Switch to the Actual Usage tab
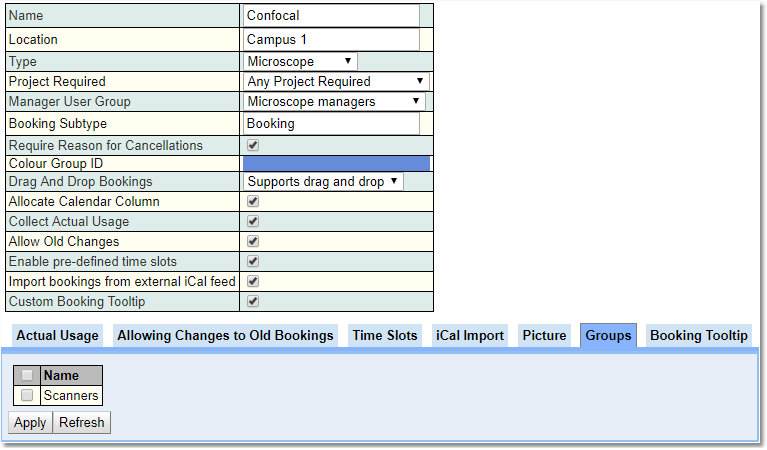Screen dimensions: 767x450 point(57,336)
